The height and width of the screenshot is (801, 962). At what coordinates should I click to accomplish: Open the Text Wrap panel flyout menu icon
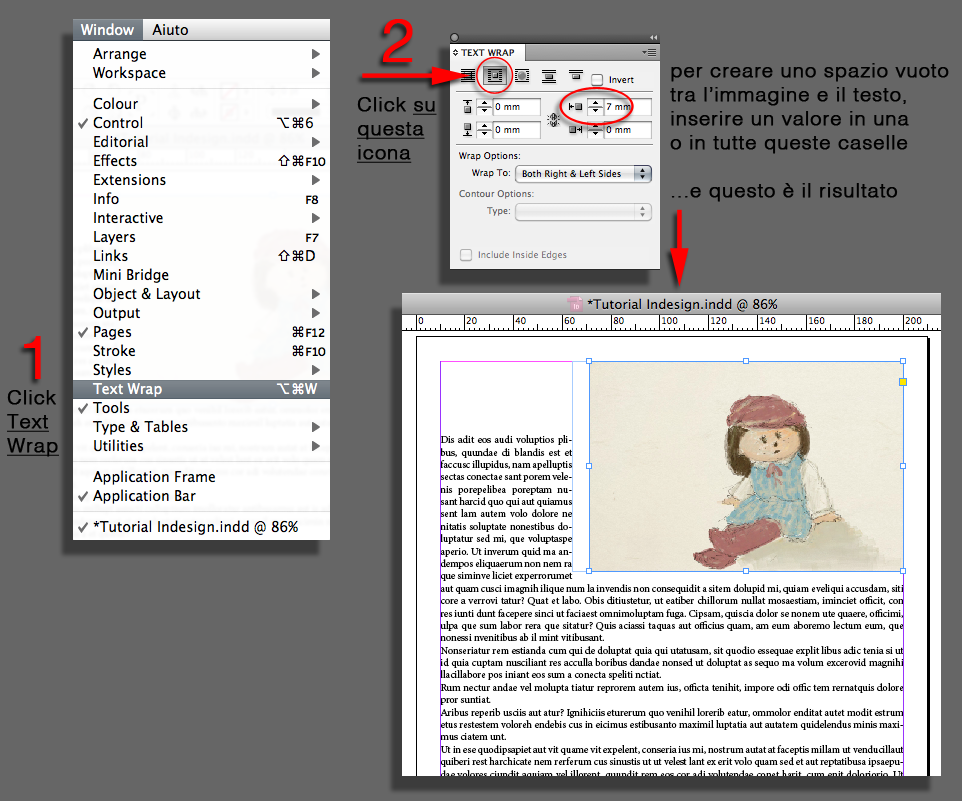(647, 51)
